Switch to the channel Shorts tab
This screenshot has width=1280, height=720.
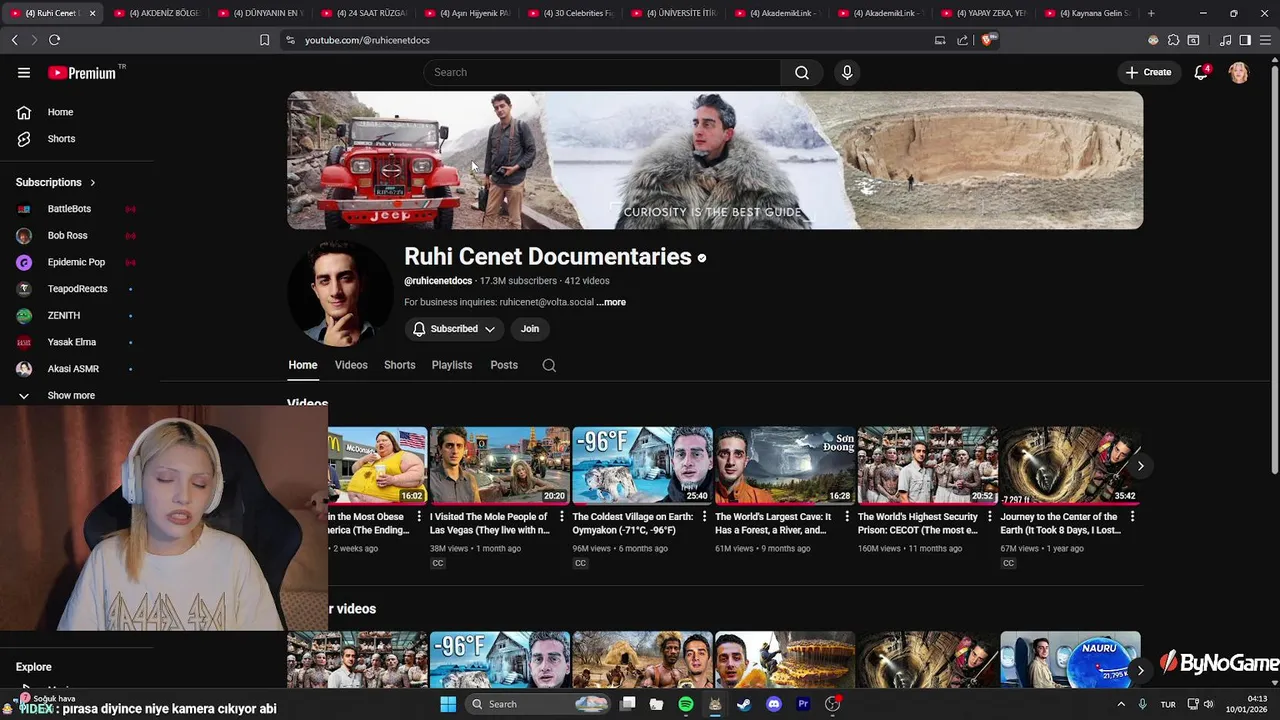tap(399, 365)
